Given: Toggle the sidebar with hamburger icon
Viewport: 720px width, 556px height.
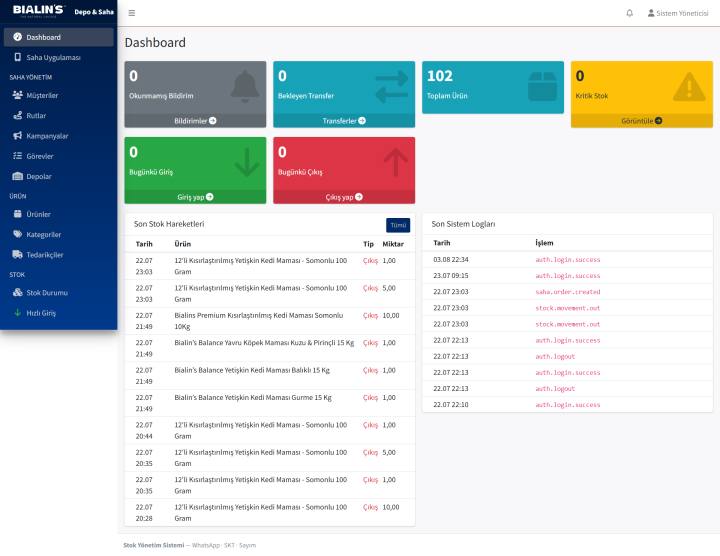Looking at the screenshot, I should [x=132, y=13].
